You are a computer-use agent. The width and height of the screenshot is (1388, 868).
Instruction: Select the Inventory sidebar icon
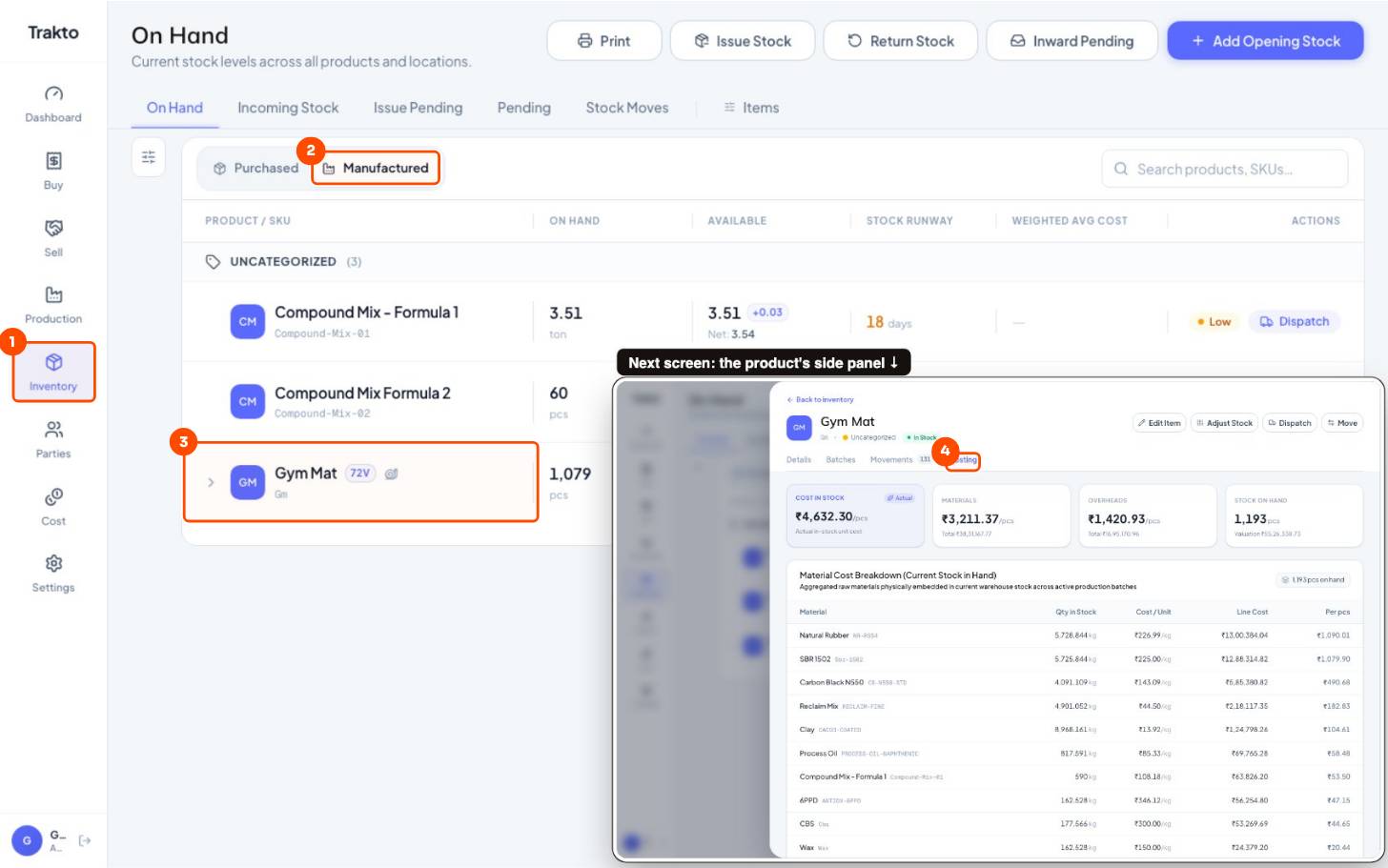[x=53, y=372]
